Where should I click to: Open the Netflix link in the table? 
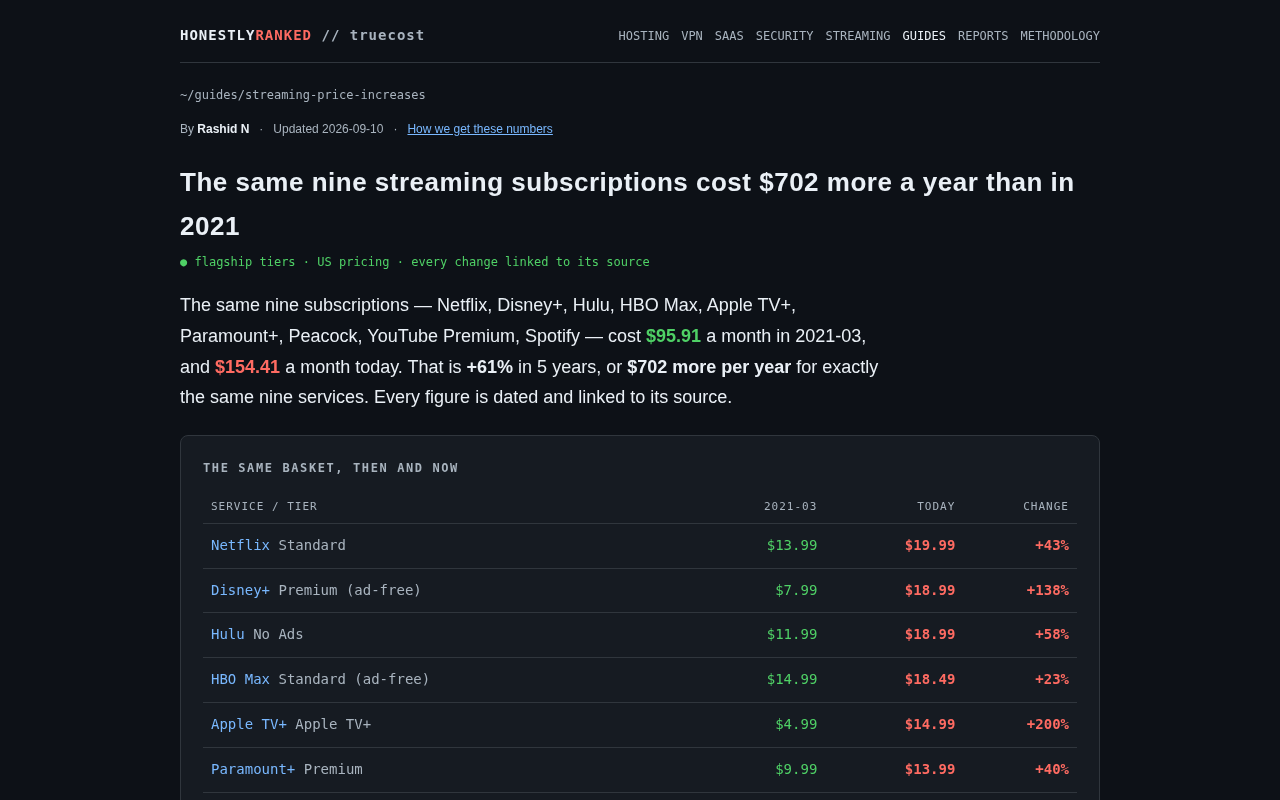[240, 545]
